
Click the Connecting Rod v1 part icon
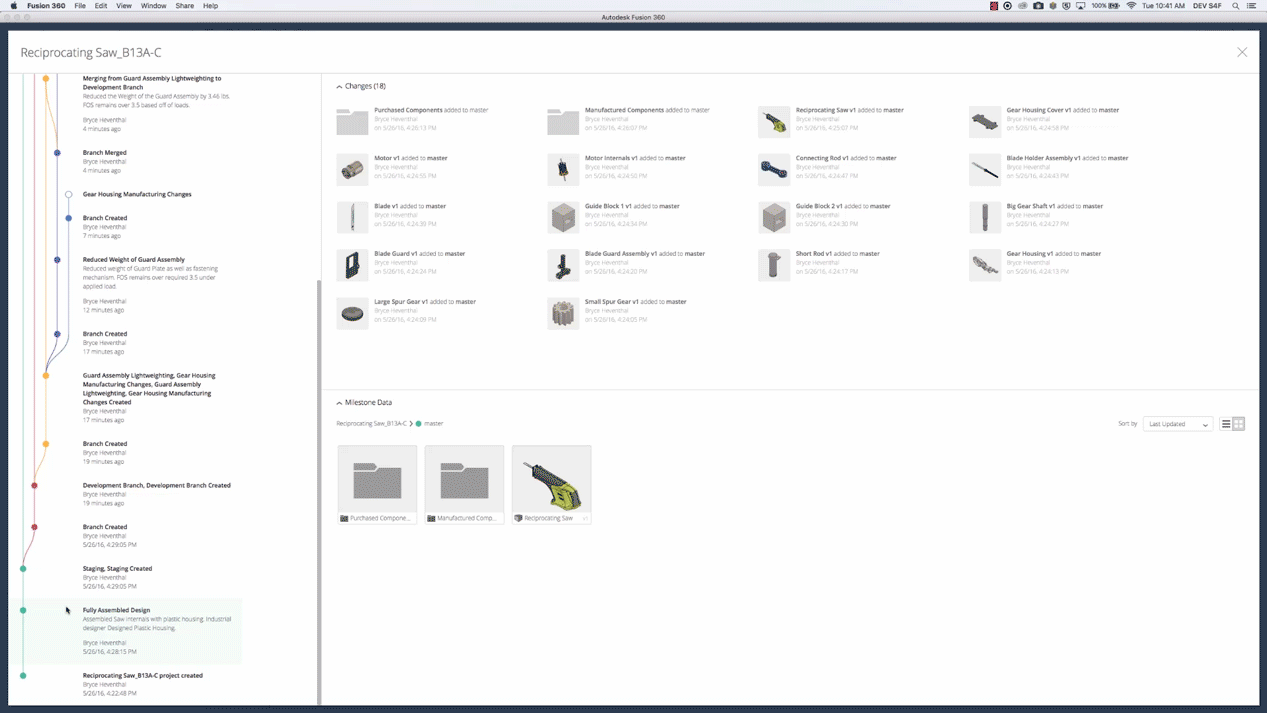773,169
